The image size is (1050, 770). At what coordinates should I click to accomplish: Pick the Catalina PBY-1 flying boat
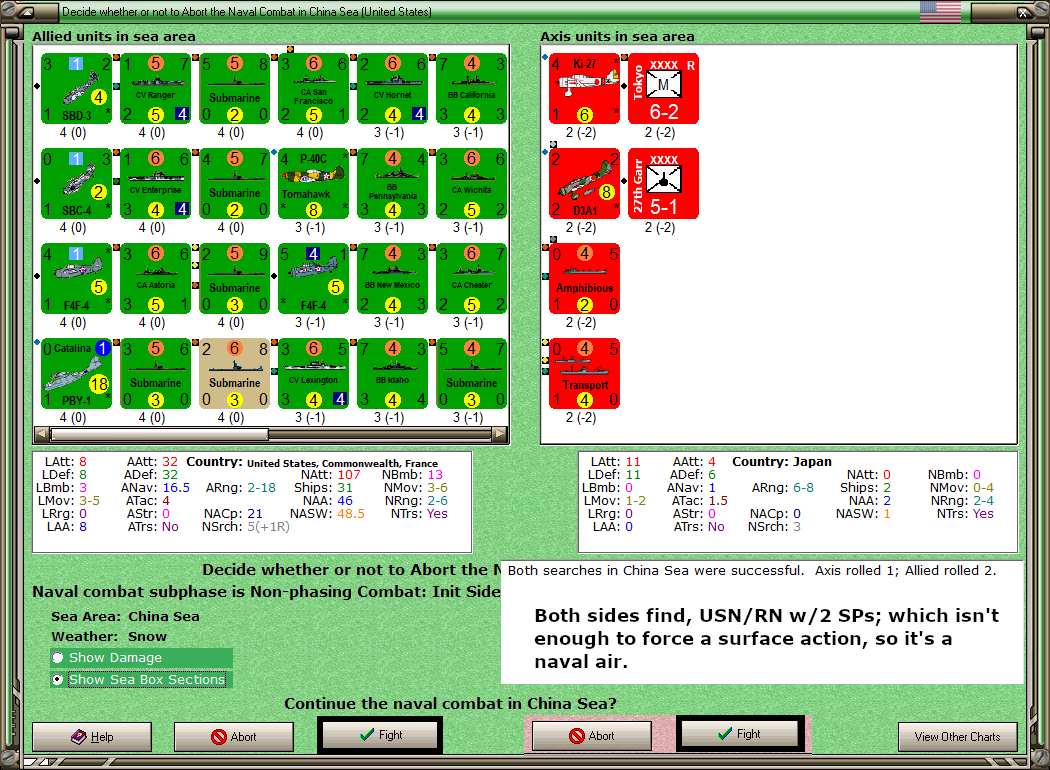point(76,374)
